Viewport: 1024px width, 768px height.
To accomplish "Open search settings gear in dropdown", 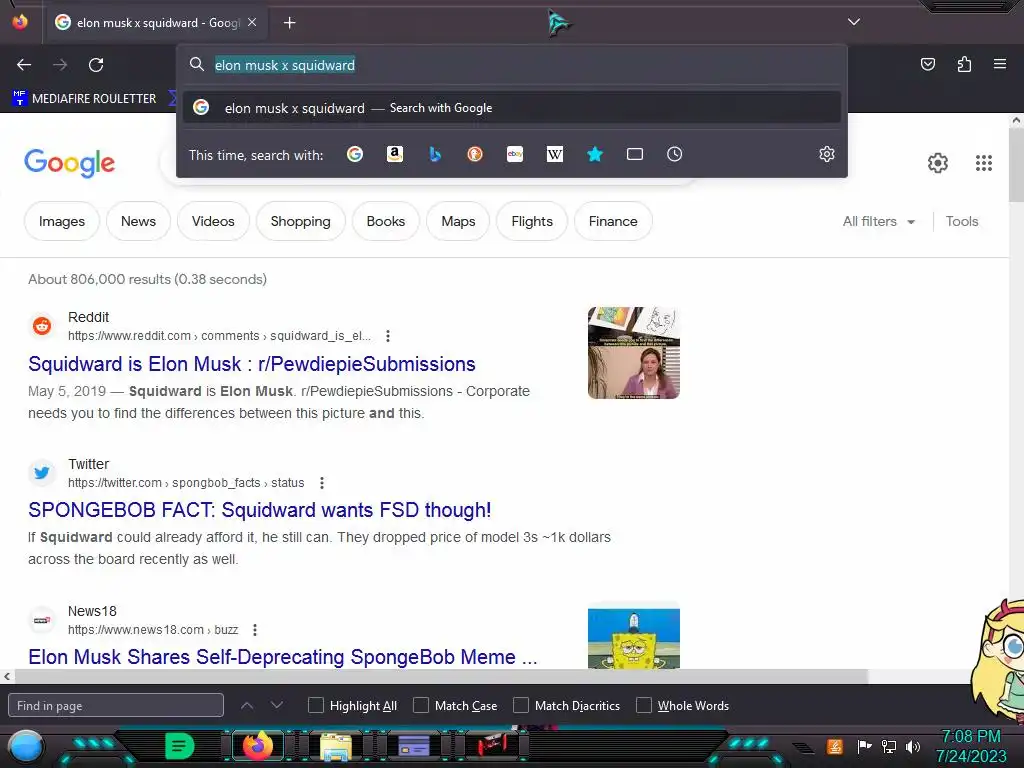I will [827, 154].
